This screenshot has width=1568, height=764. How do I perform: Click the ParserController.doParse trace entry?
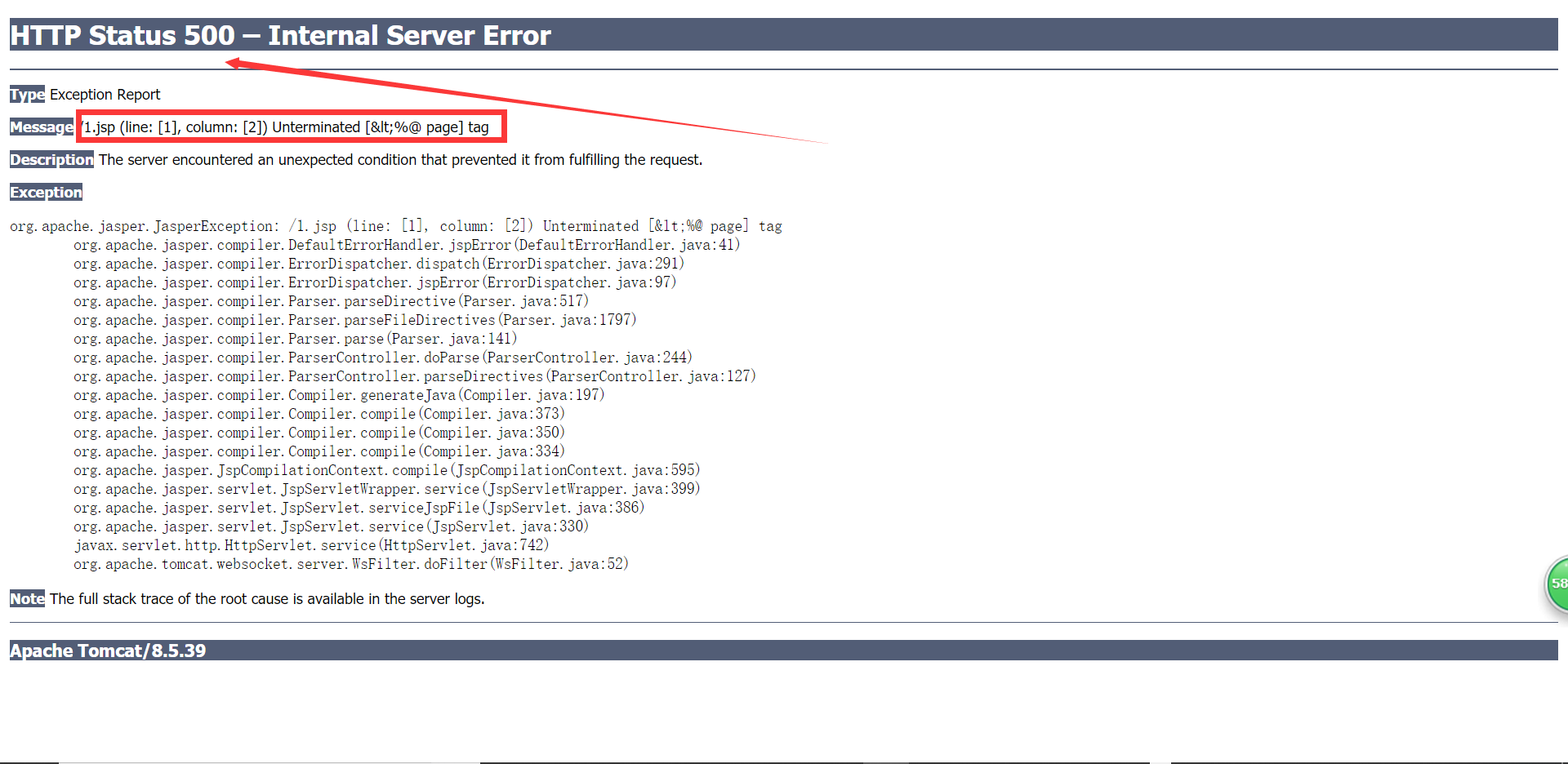click(382, 357)
